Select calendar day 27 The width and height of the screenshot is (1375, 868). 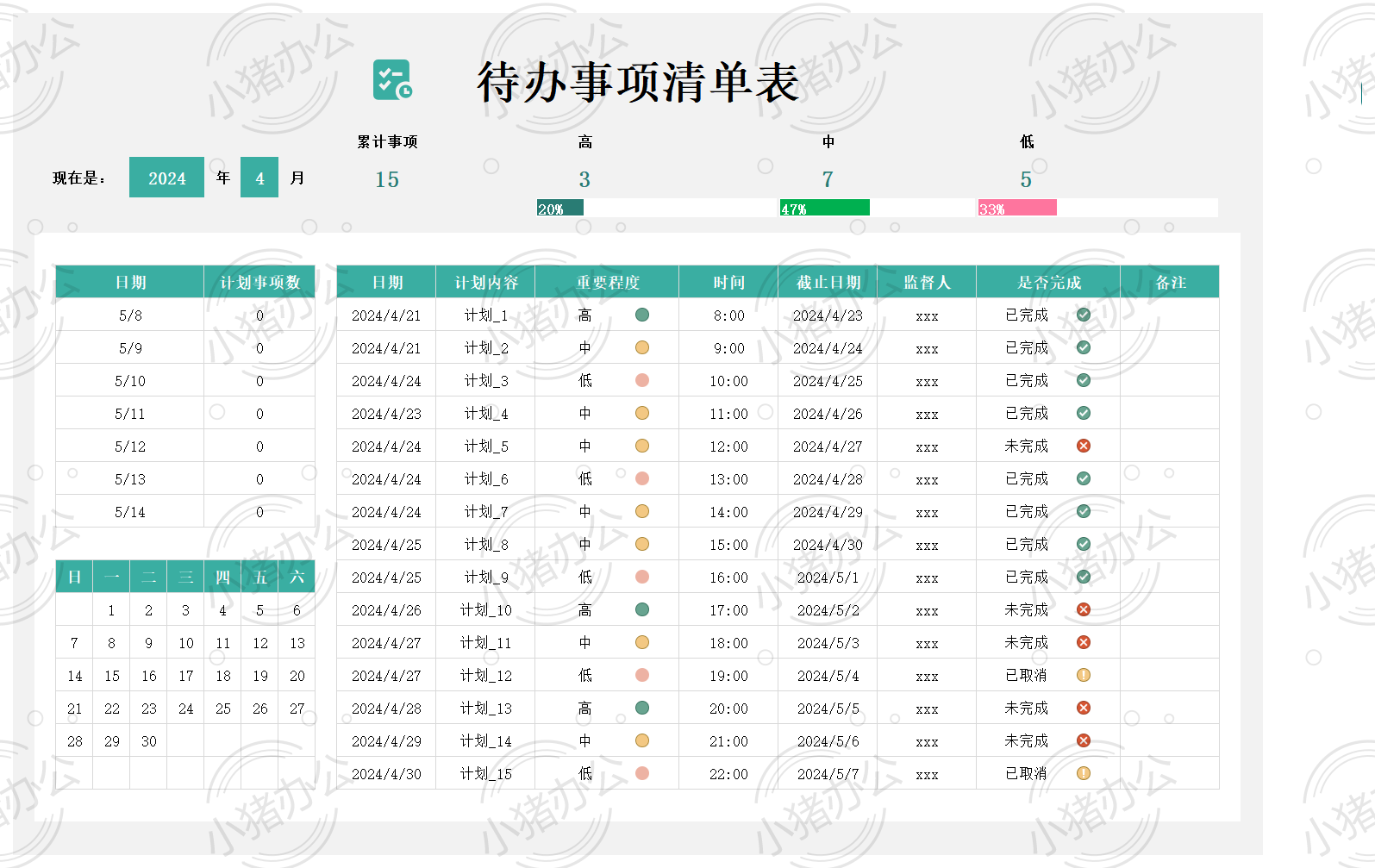[297, 709]
